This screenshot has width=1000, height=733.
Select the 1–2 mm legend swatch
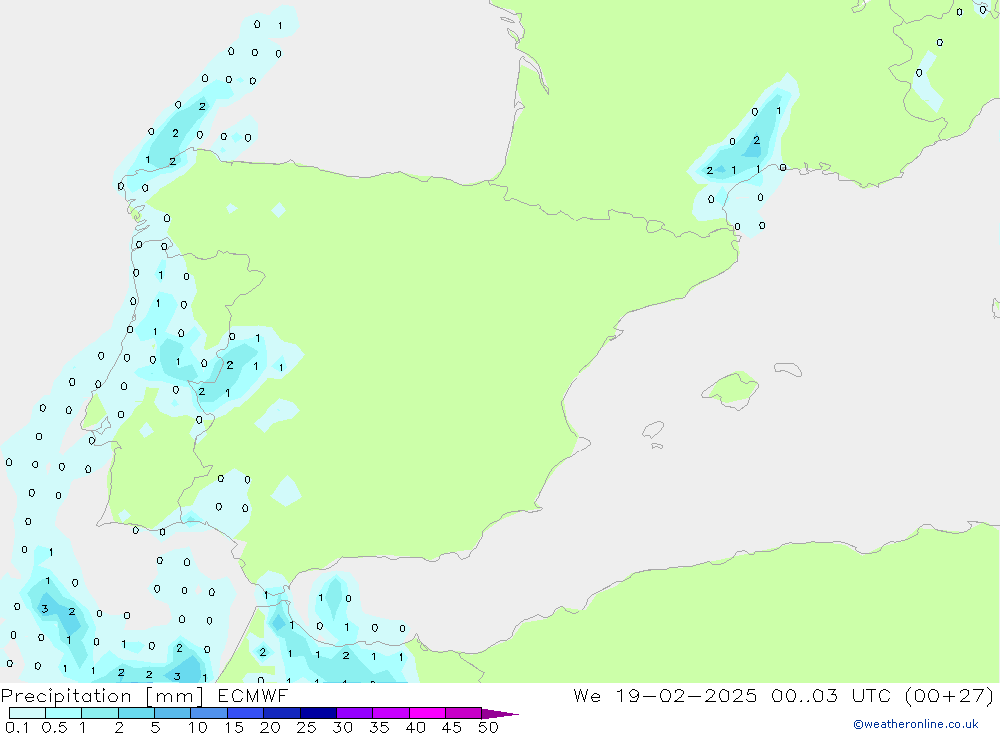pos(100,713)
